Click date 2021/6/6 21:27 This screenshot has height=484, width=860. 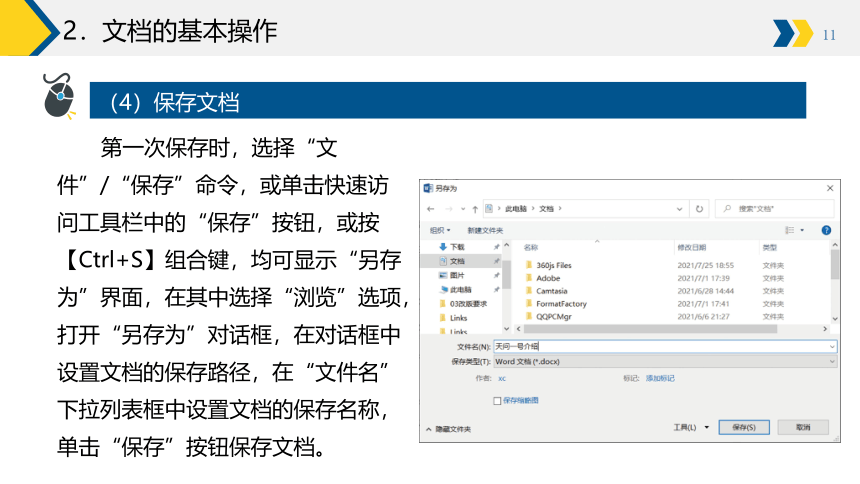(703, 317)
